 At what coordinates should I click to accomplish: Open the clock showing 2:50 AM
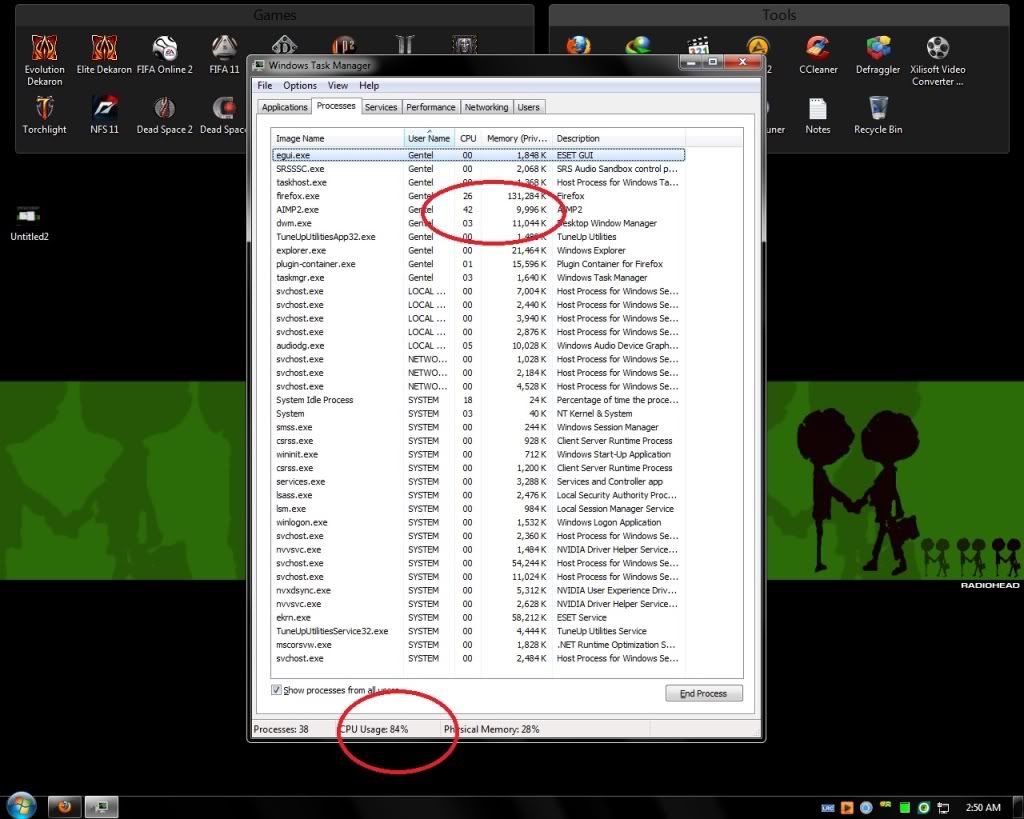point(983,808)
